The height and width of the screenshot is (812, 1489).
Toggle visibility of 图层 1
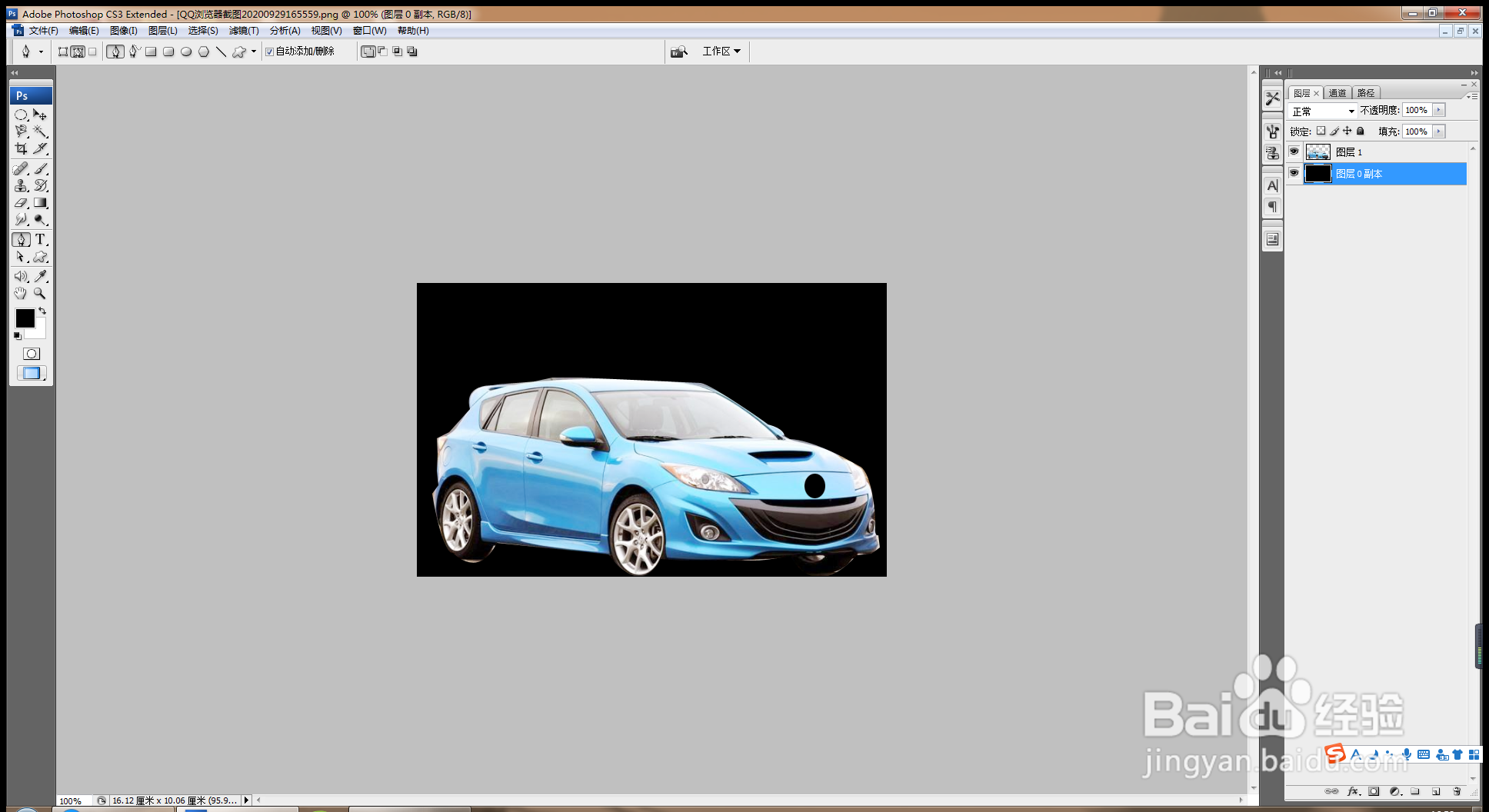(x=1294, y=151)
